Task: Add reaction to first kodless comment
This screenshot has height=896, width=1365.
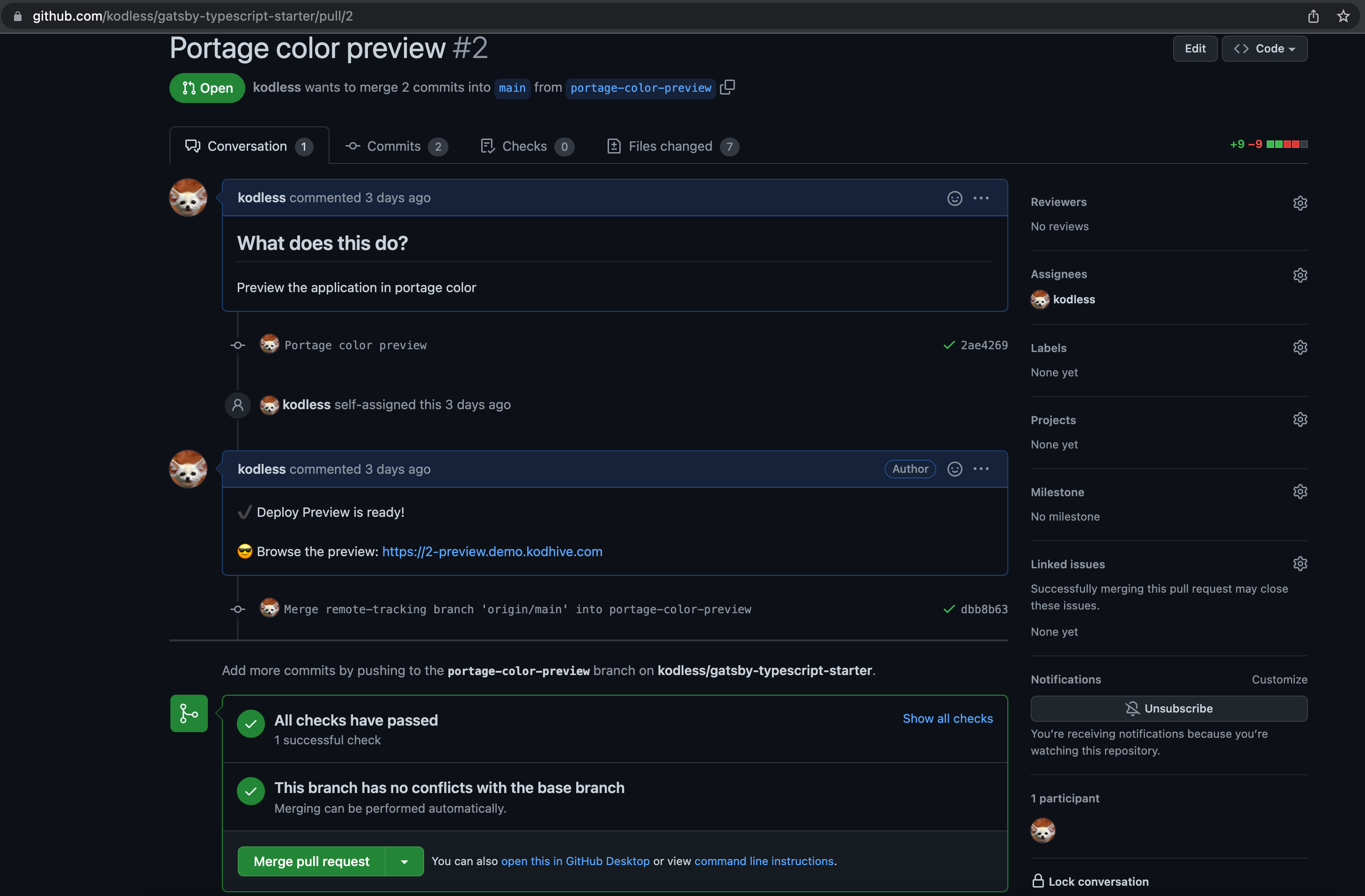Action: (954, 198)
